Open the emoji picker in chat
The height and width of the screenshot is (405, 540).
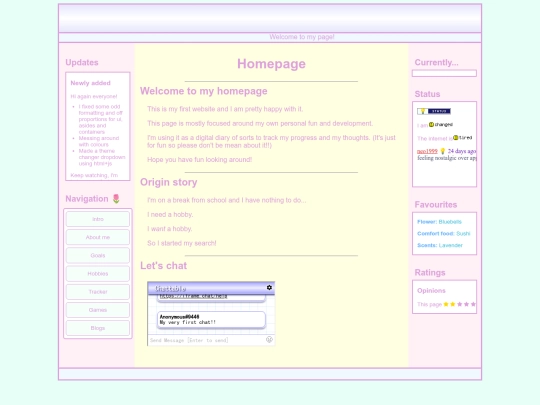[x=269, y=340]
